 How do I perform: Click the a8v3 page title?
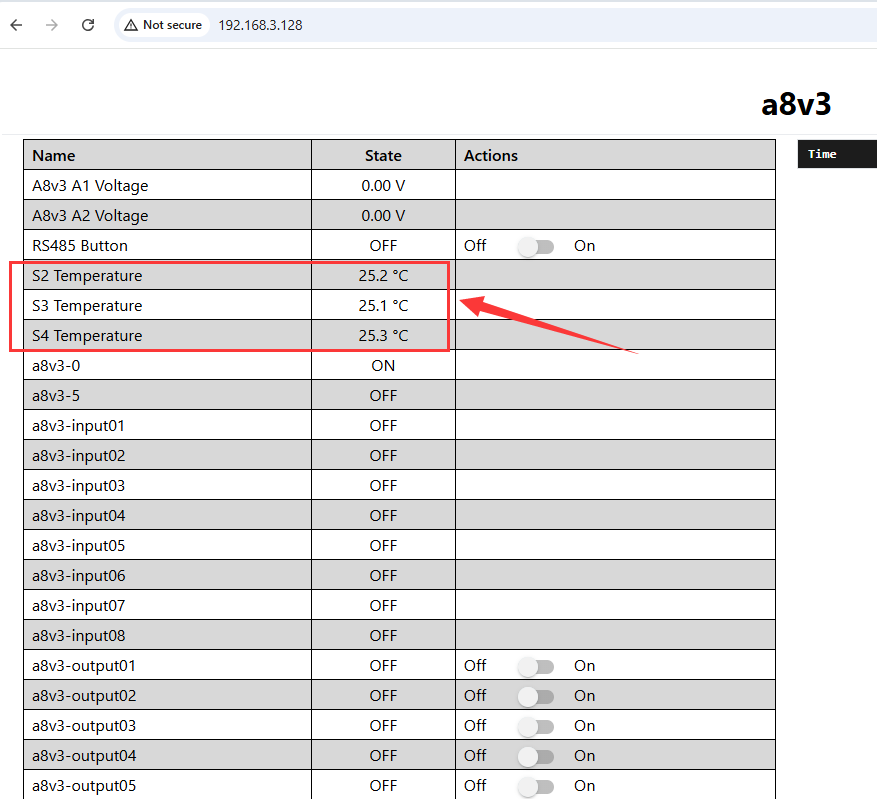coord(796,104)
